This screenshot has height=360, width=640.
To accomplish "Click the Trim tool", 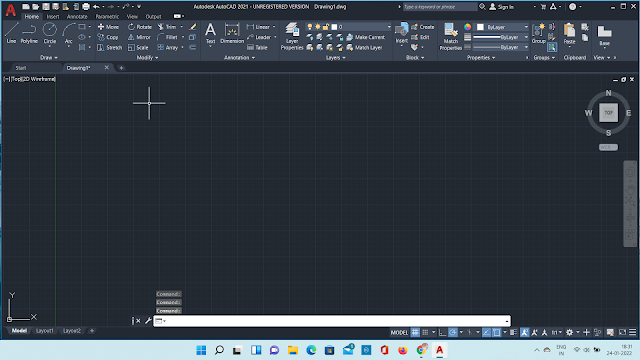I will click(167, 27).
